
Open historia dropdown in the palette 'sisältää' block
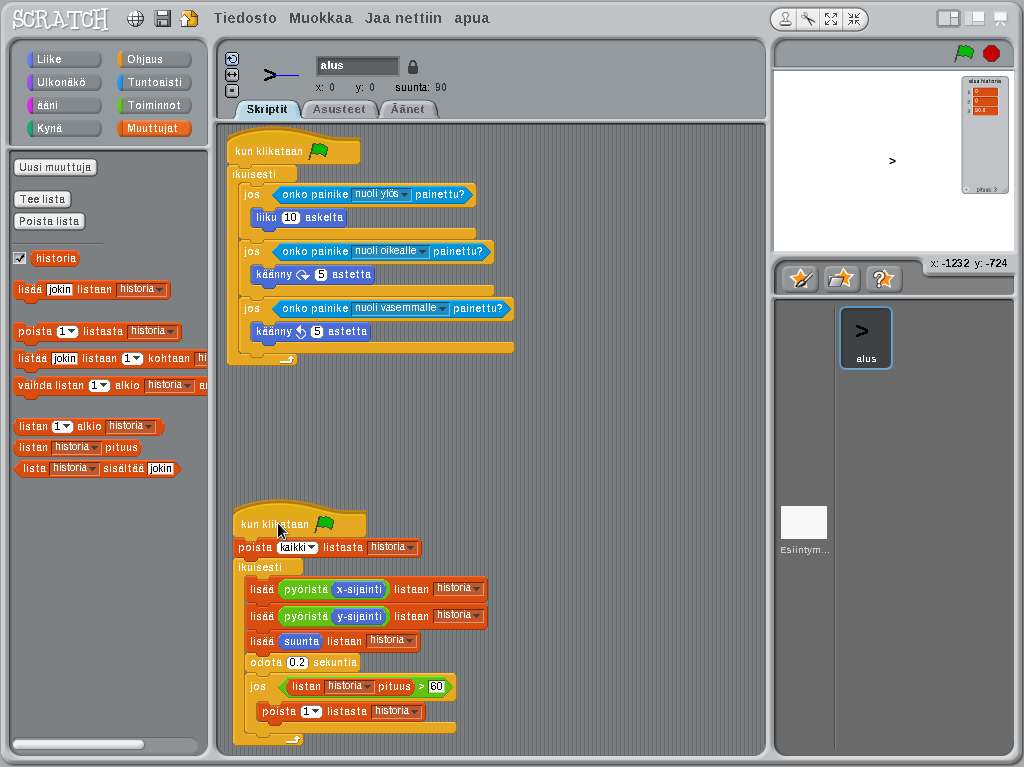74,468
